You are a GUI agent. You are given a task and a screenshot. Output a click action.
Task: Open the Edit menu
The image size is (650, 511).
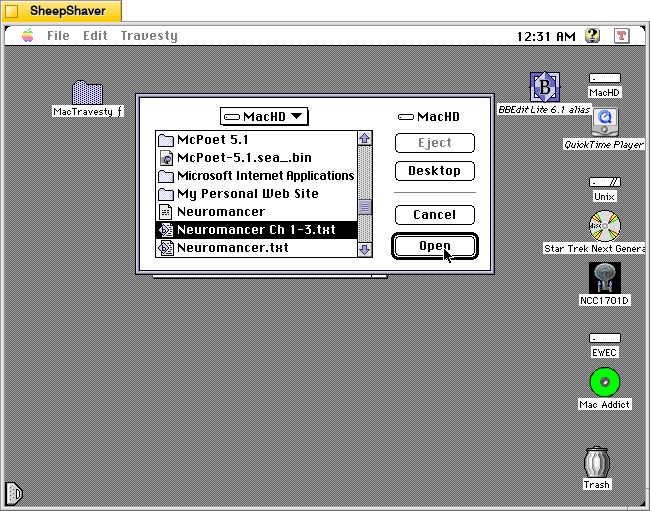(95, 36)
